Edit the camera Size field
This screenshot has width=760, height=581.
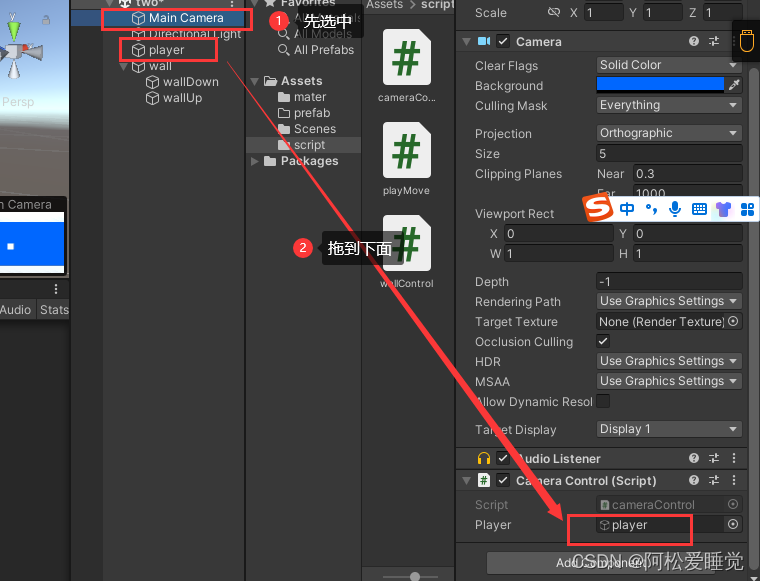[x=669, y=154]
